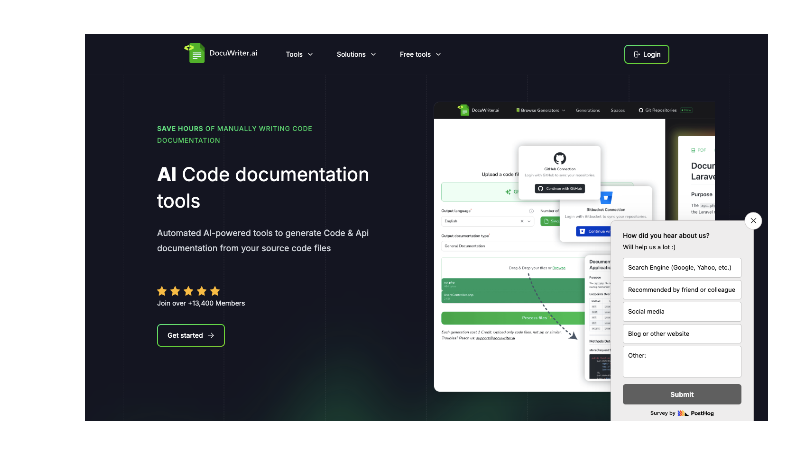
Task: Open the Tools dropdown menu
Action: coord(299,55)
